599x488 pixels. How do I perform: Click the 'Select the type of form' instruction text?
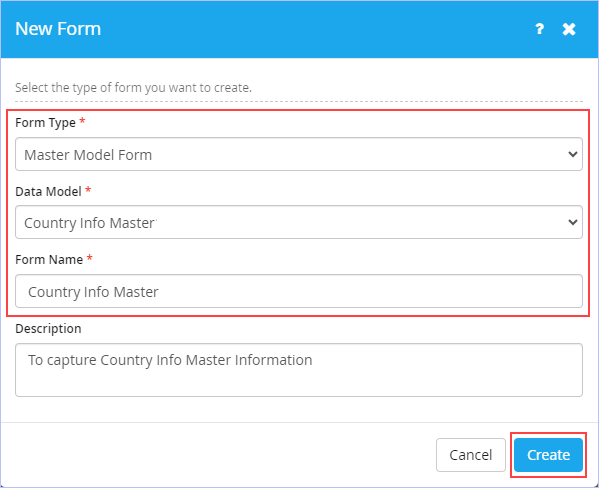point(133,88)
